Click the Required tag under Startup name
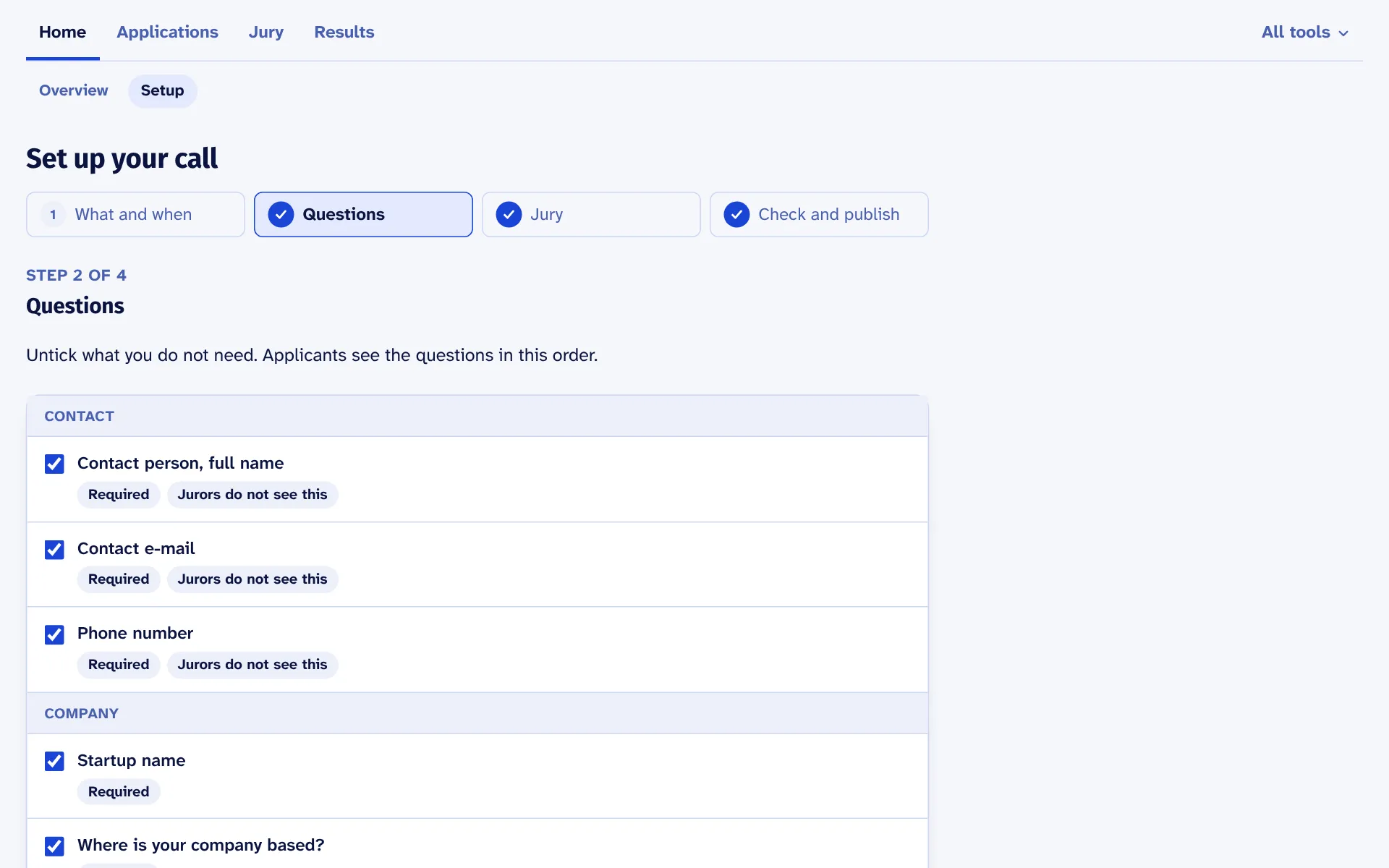Viewport: 1389px width, 868px height. pos(119,792)
